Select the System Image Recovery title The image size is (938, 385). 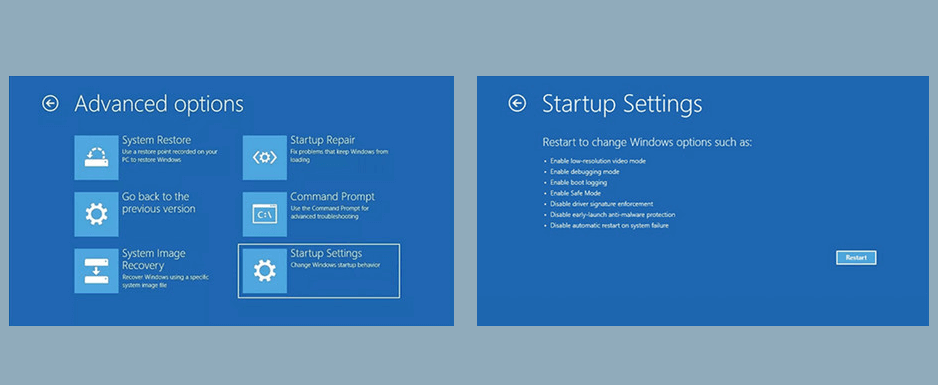click(x=154, y=259)
